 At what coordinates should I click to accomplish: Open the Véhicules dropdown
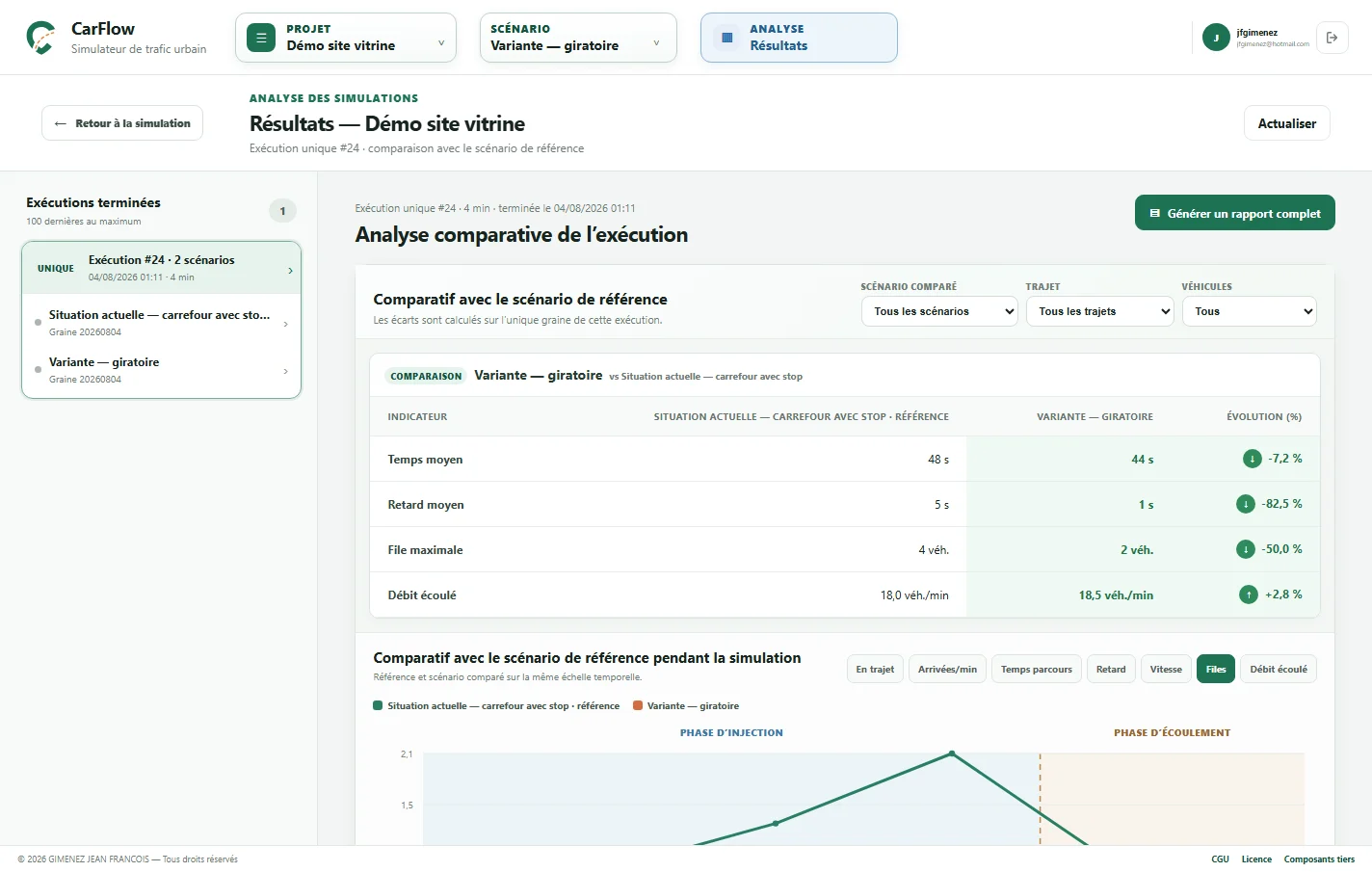[1249, 311]
